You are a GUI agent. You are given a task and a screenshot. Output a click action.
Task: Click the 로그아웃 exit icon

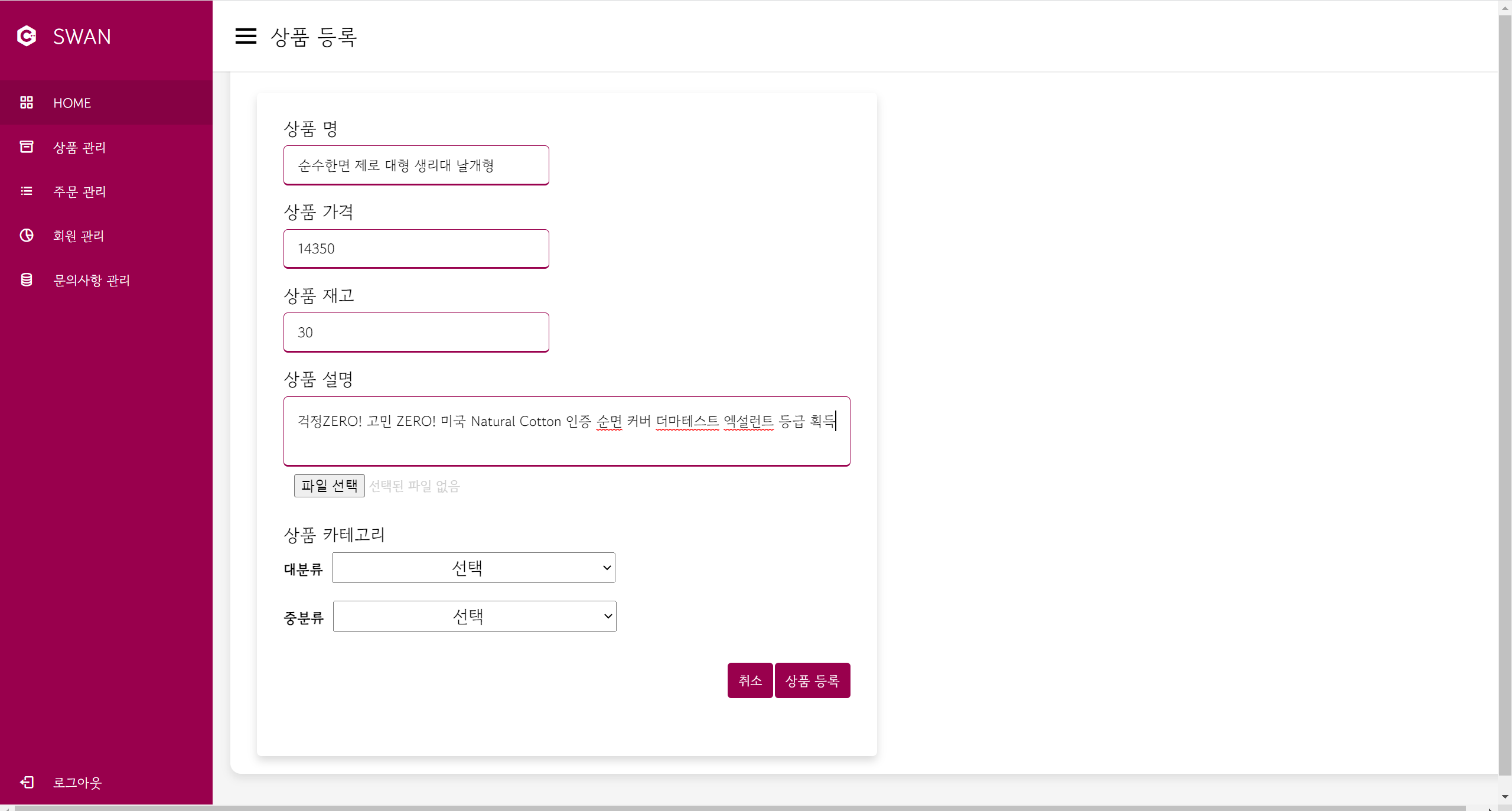pos(27,782)
